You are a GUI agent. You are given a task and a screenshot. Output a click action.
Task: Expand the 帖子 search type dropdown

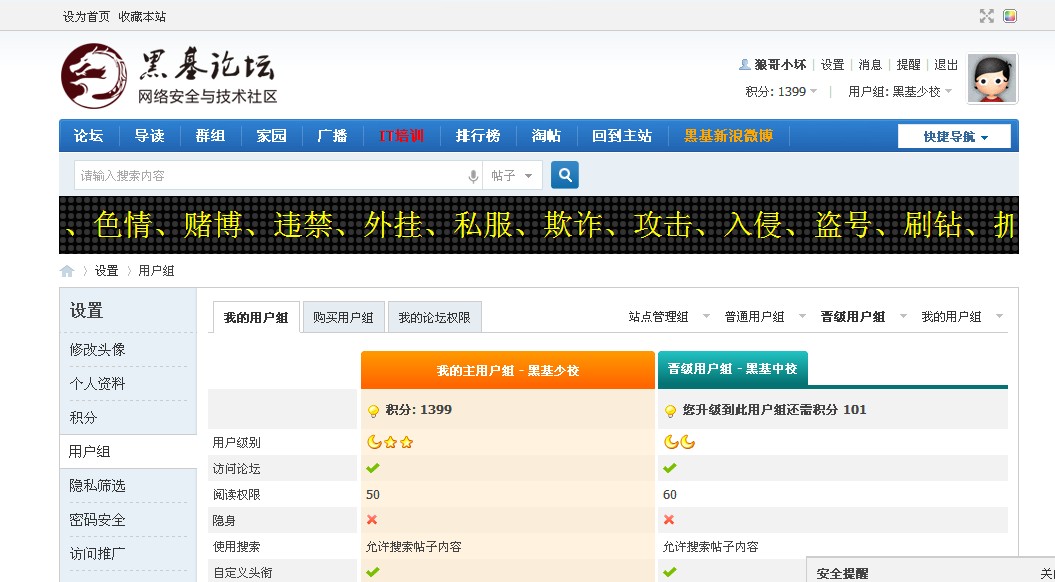pyautogui.click(x=513, y=176)
